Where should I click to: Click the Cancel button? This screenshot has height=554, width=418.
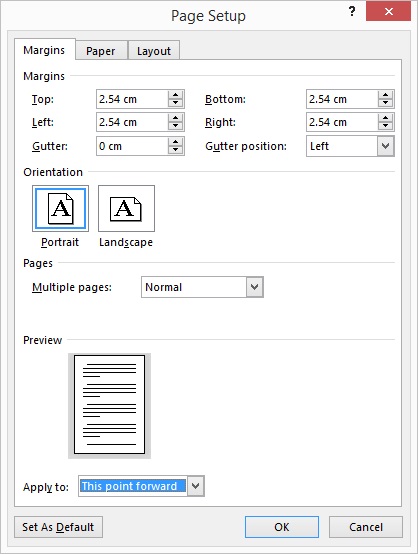coord(366,527)
